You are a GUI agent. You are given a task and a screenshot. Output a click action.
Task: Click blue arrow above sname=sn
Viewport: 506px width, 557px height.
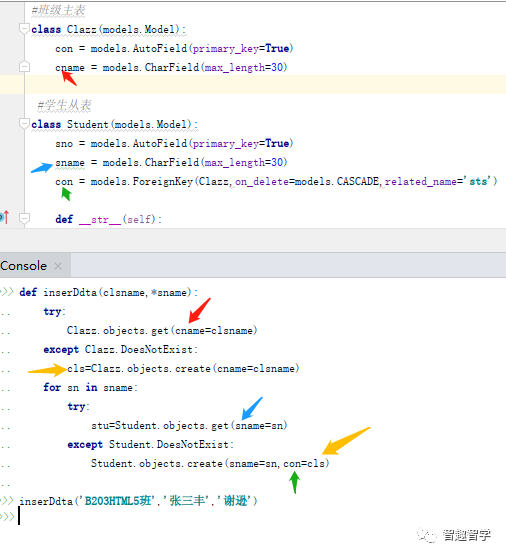pyautogui.click(x=252, y=409)
